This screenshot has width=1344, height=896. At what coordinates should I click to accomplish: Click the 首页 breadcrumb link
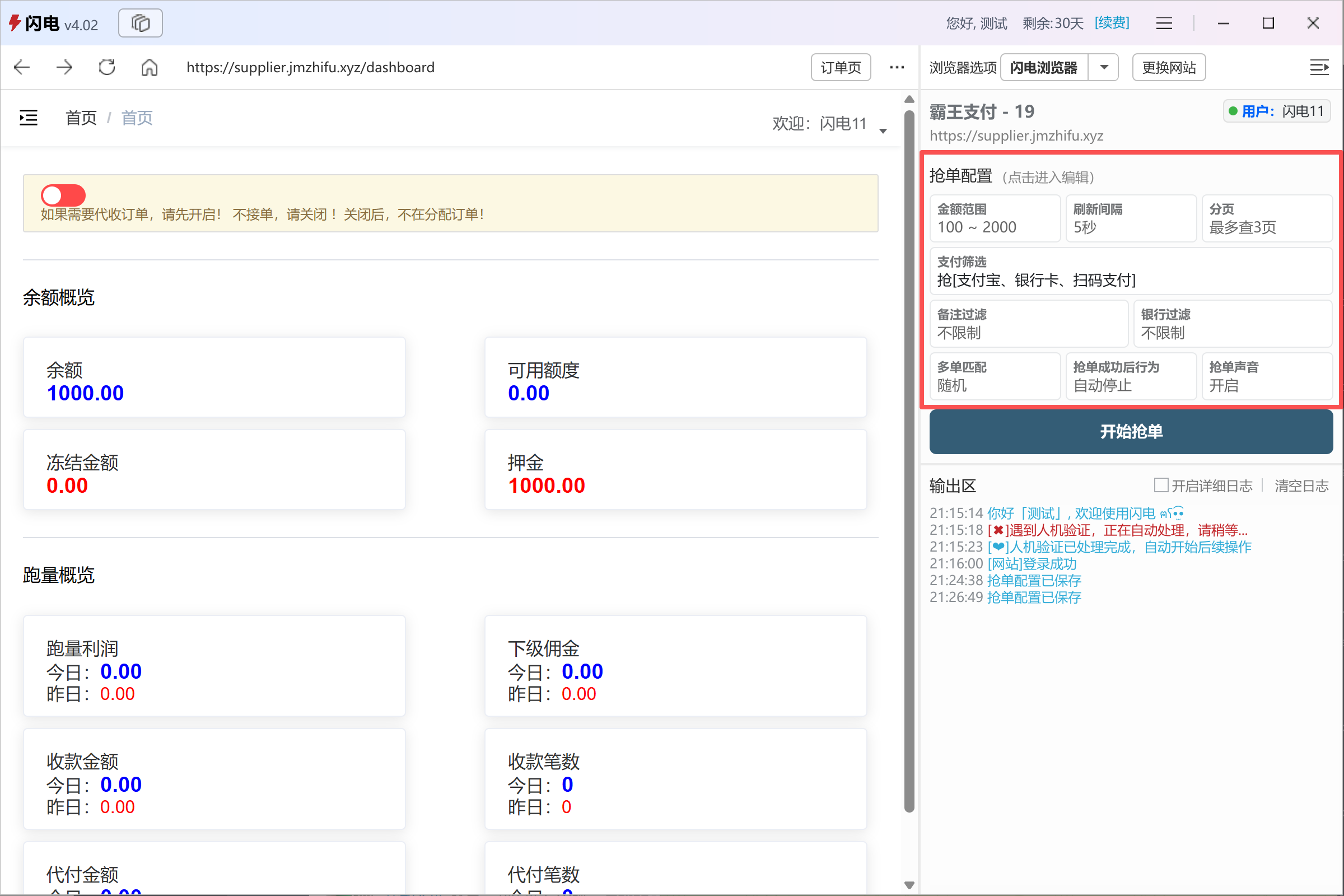[x=81, y=117]
